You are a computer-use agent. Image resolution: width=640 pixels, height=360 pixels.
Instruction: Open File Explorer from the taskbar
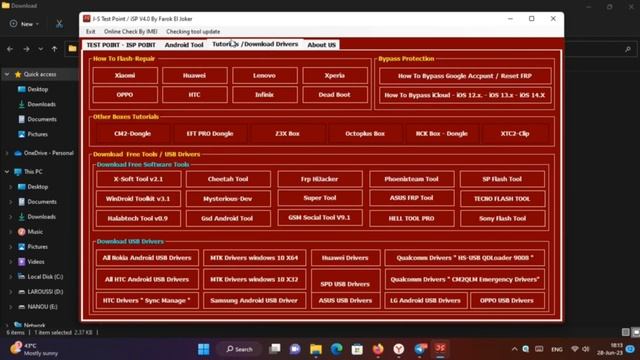[316, 349]
